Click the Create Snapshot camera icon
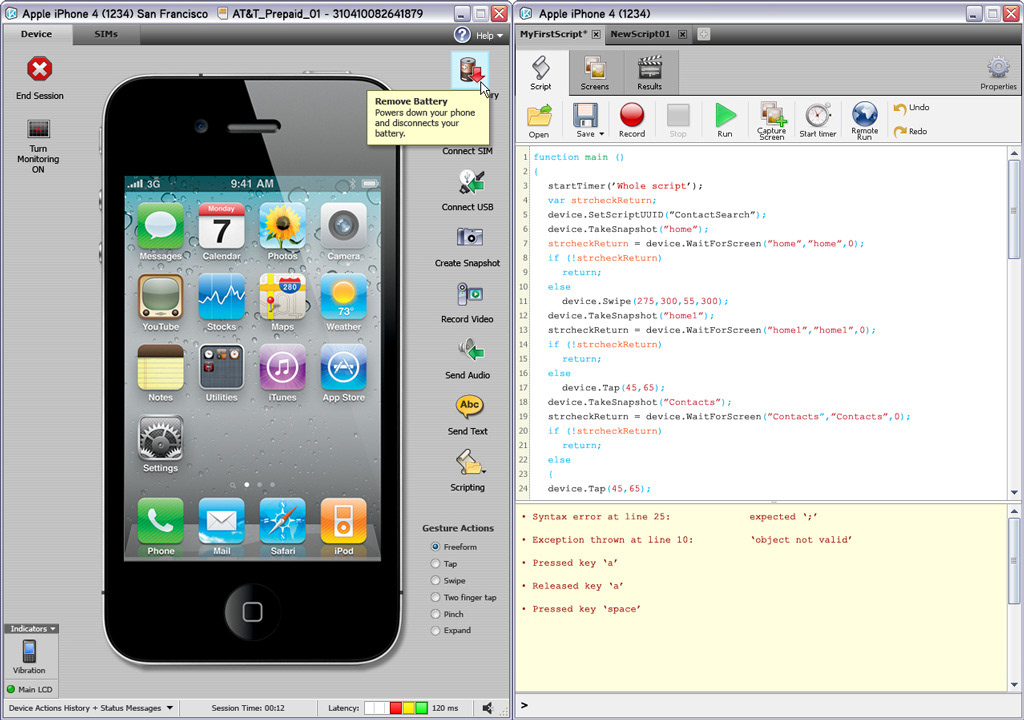Image resolution: width=1024 pixels, height=720 pixels. click(470, 237)
